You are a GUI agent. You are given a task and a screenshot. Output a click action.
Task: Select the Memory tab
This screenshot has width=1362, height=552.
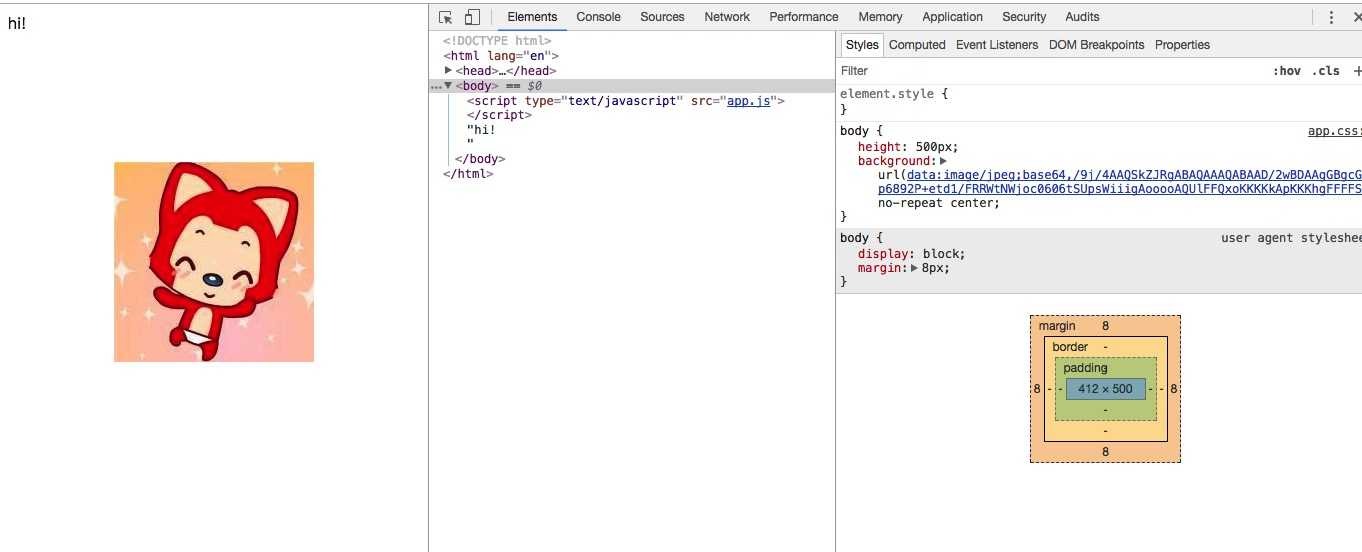880,17
